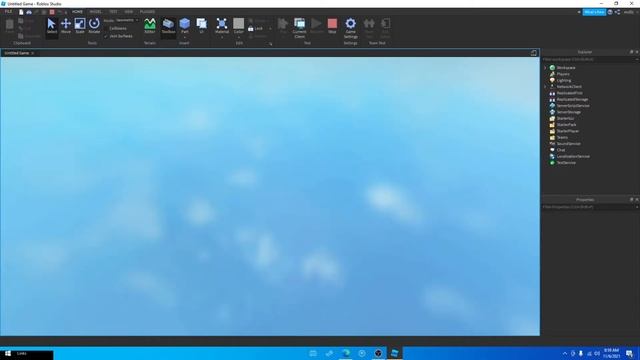The height and width of the screenshot is (360, 640).
Task: Maximize the viewport with corner icon
Action: [533, 53]
